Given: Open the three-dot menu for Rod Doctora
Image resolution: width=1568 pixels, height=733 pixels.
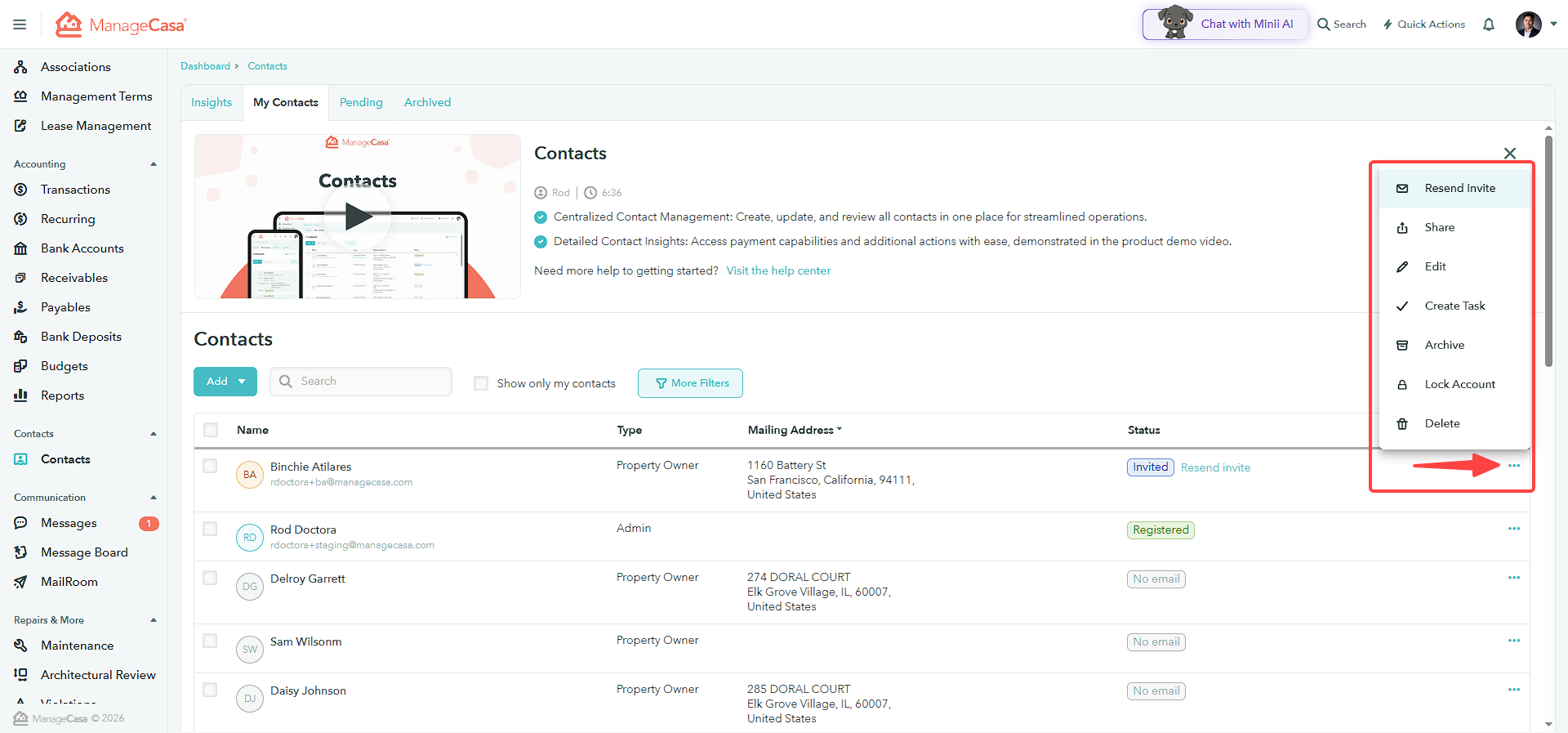Looking at the screenshot, I should 1514,529.
